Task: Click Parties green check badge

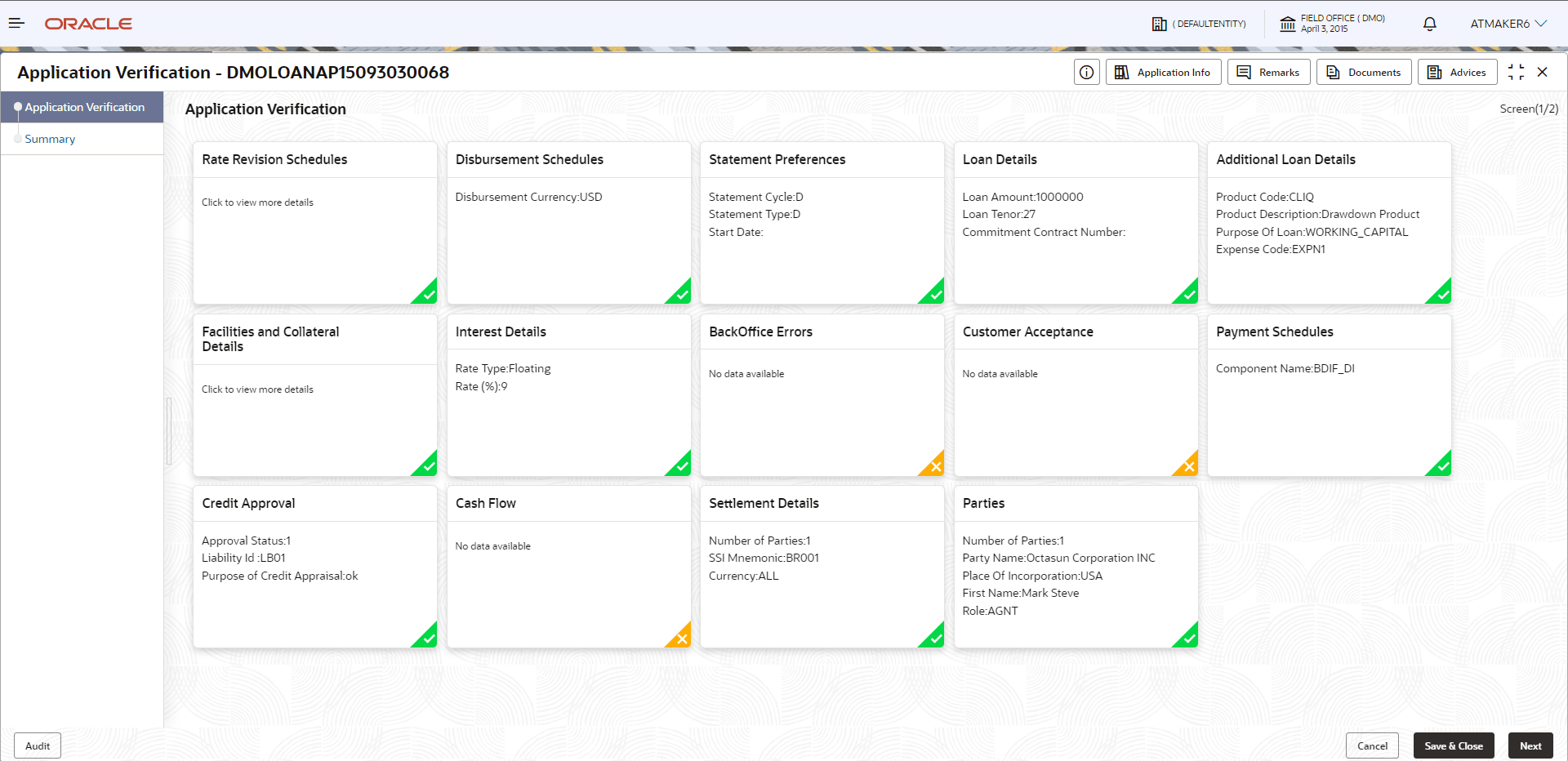Action: (1188, 638)
